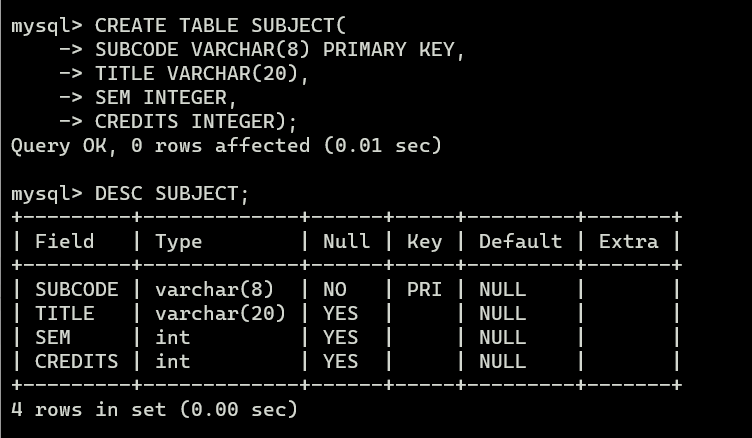Click the CREATE TABLE SUBJECT command line
Image resolution: width=752 pixels, height=438 pixels.
(x=178, y=26)
